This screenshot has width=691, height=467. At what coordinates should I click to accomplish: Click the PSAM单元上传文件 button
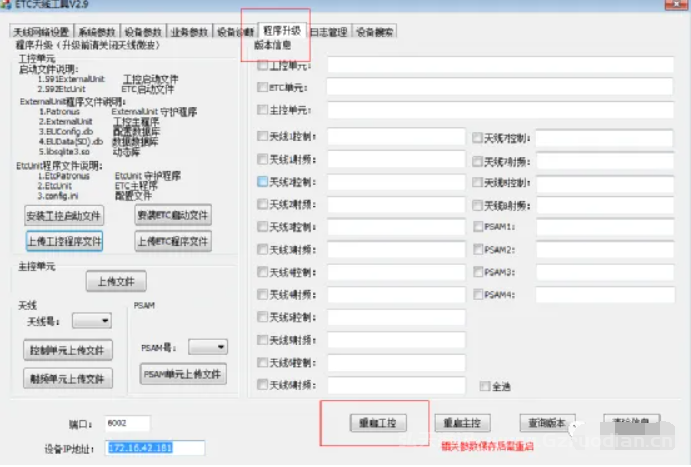point(183,374)
